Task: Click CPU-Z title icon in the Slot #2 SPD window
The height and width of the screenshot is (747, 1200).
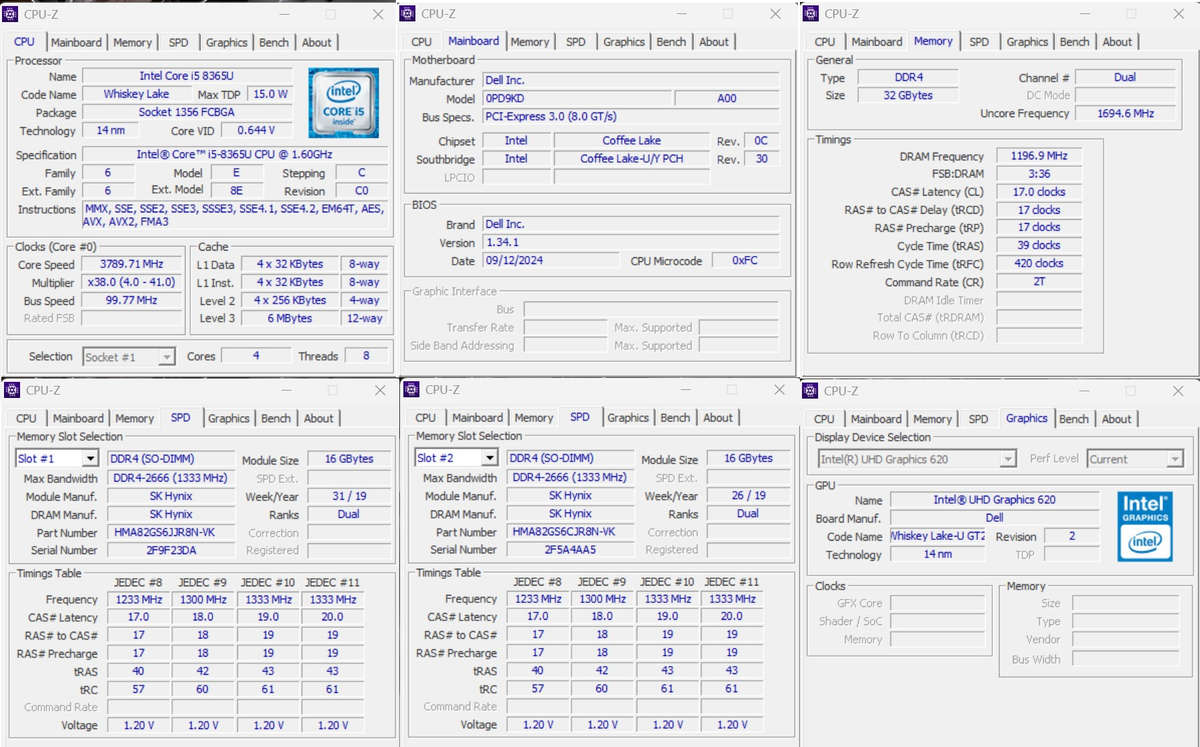Action: tap(411, 390)
